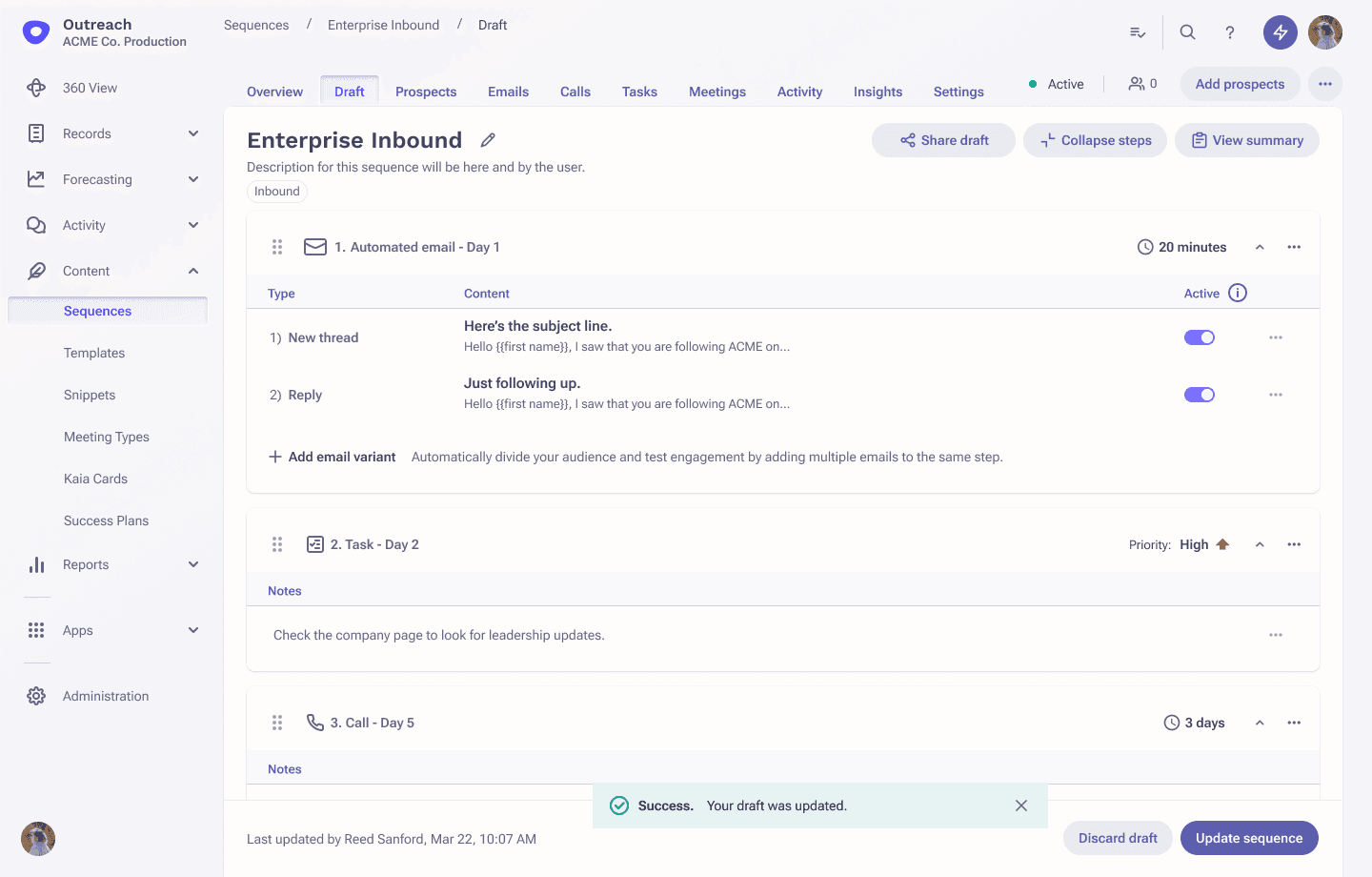1372x877 pixels.
Task: Open more options for Call step 3
Action: pos(1294,723)
